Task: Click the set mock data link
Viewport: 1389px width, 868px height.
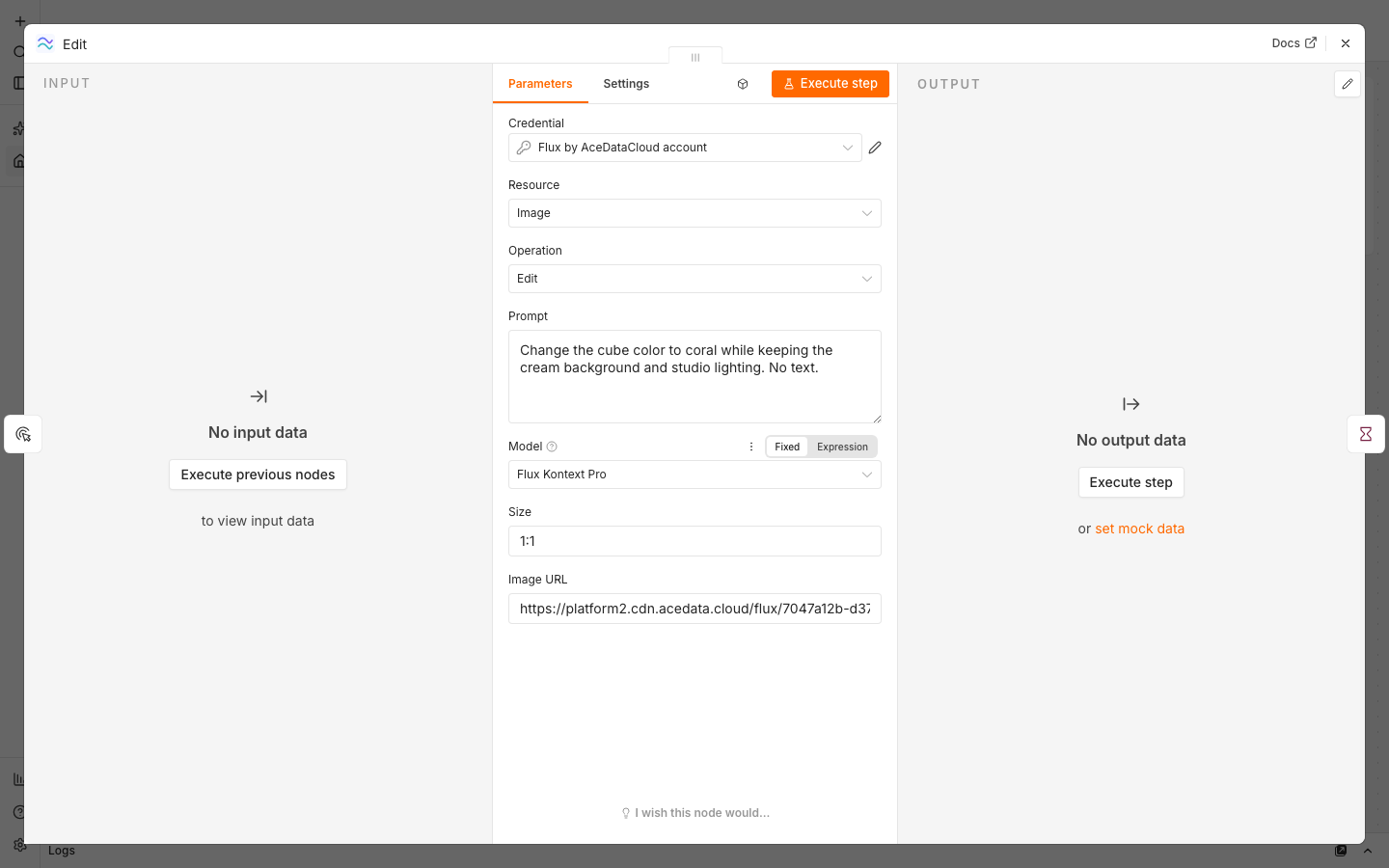Action: [x=1139, y=529]
